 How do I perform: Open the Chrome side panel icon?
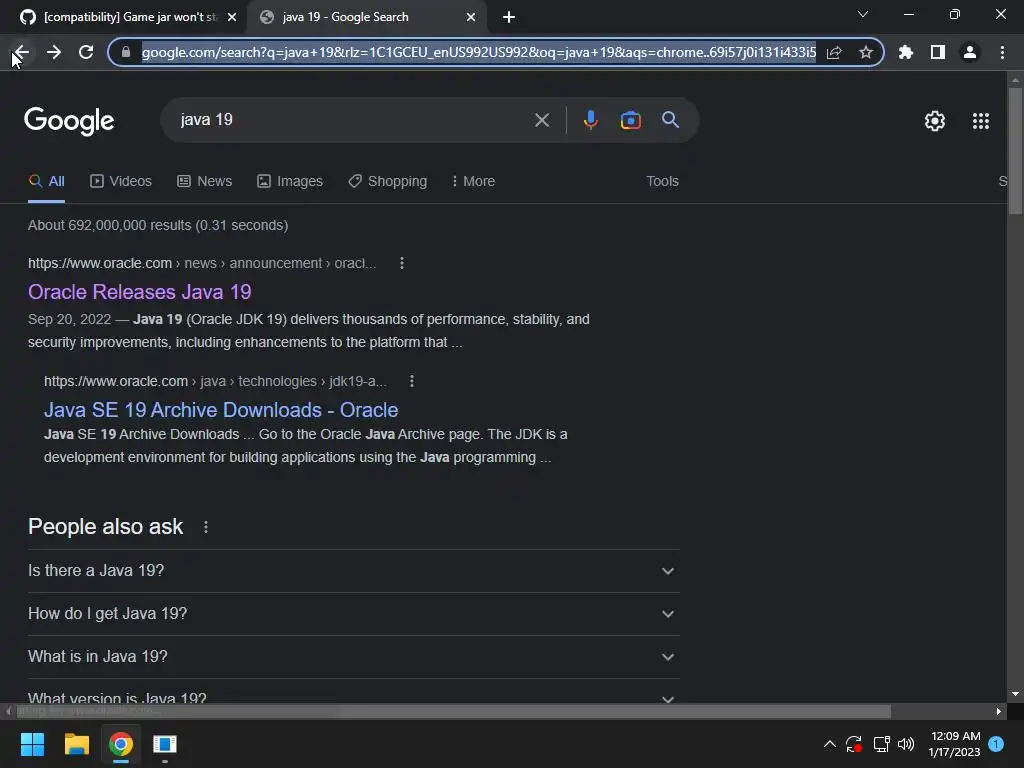(938, 52)
